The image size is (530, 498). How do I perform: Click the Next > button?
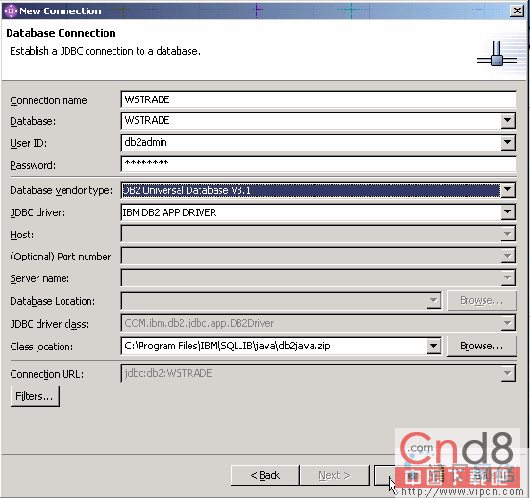334,475
